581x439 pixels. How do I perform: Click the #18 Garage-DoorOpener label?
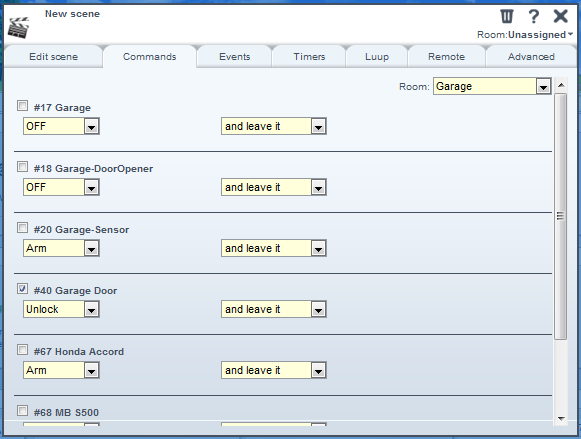pyautogui.click(x=93, y=169)
